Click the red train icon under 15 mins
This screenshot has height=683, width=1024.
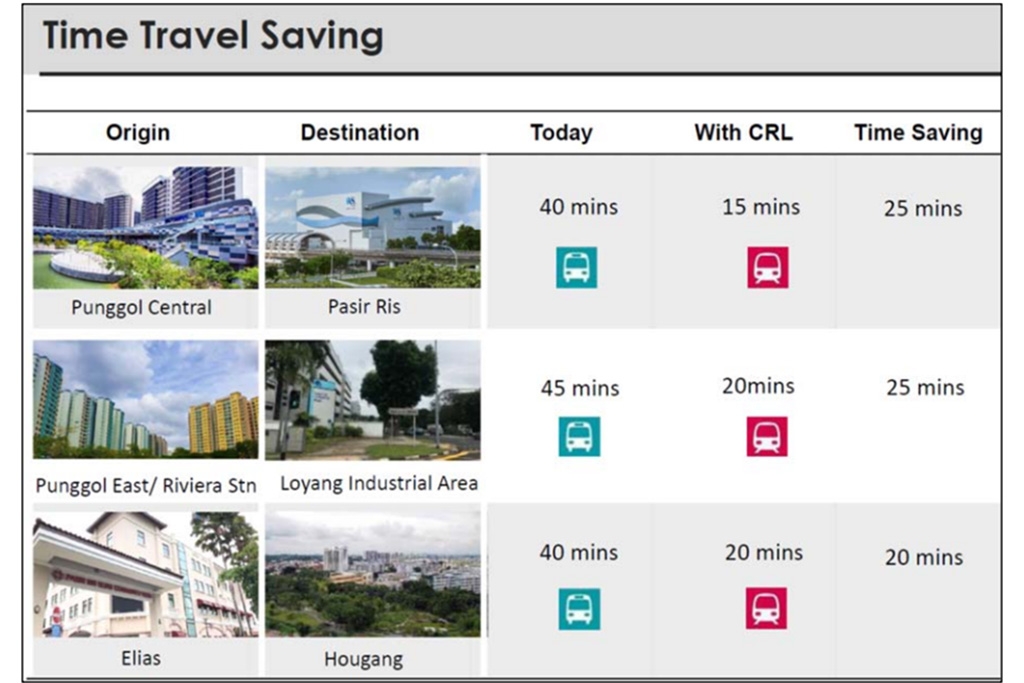coord(767,267)
